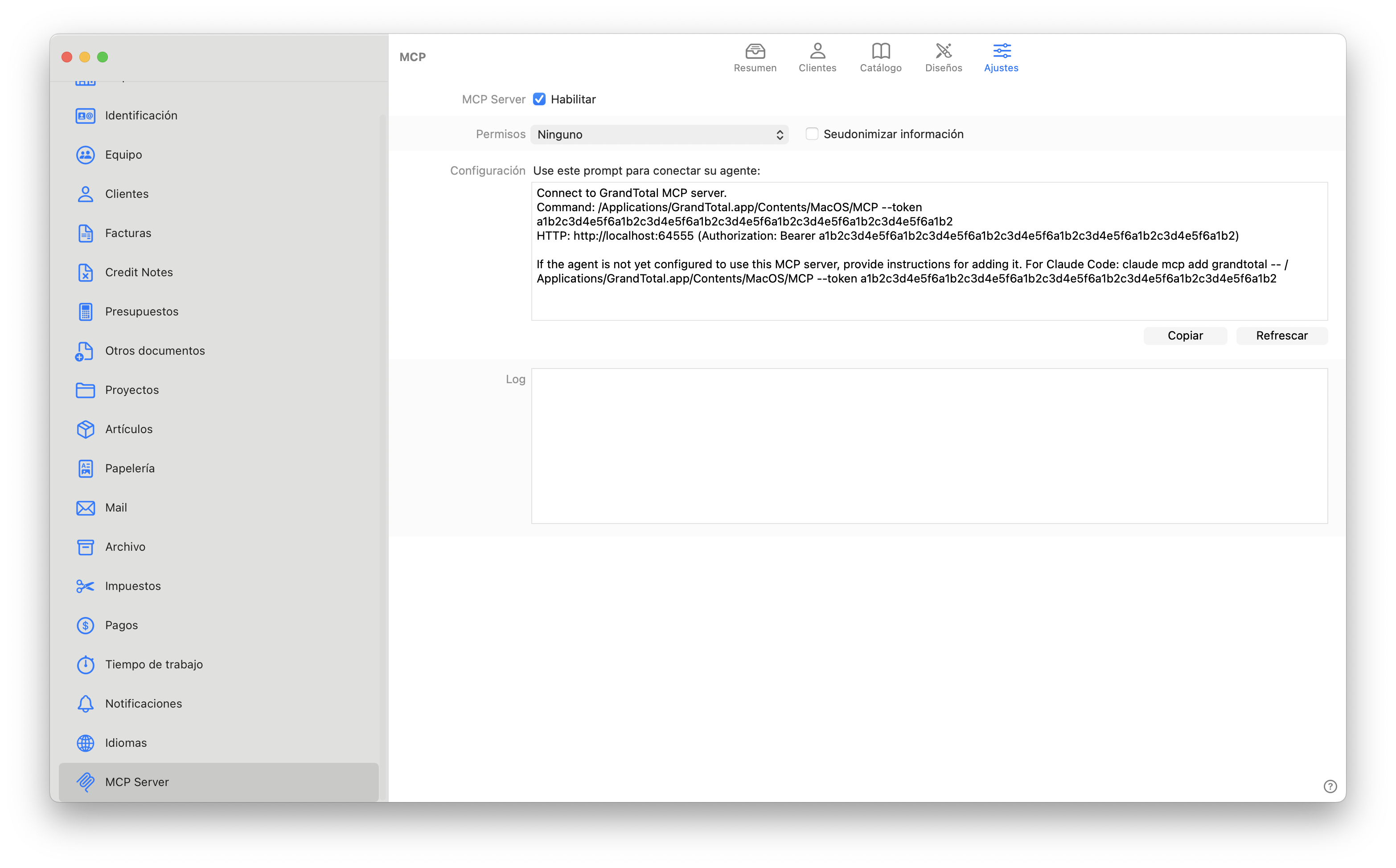Click the Credit Notes document icon
The image size is (1396, 868).
(x=86, y=273)
